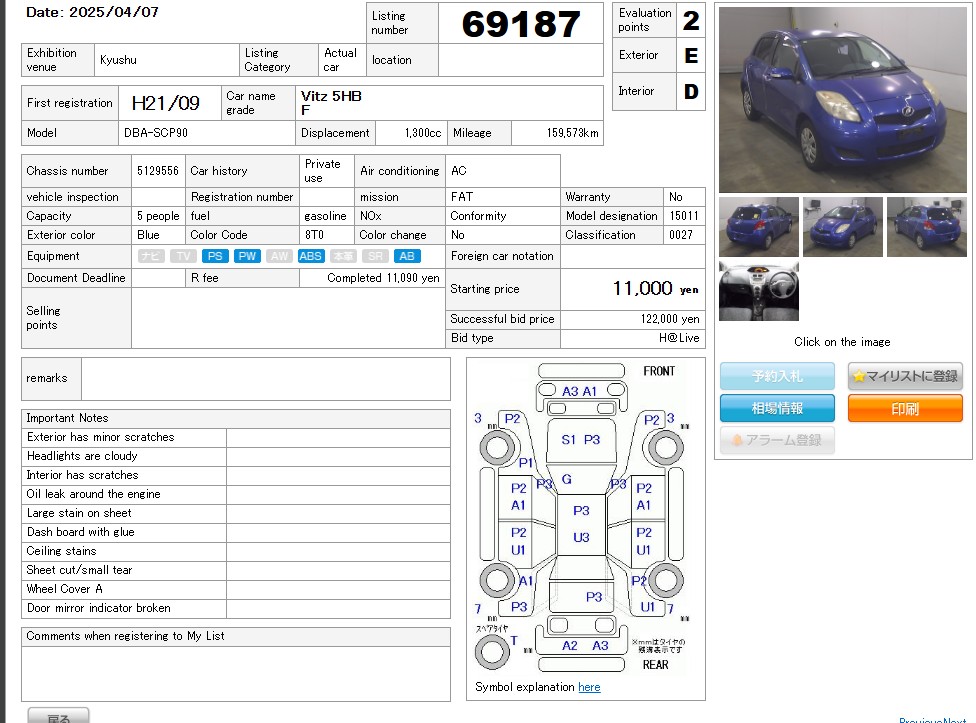
Task: Click the greyed SR equipment badge
Action: tap(375, 256)
